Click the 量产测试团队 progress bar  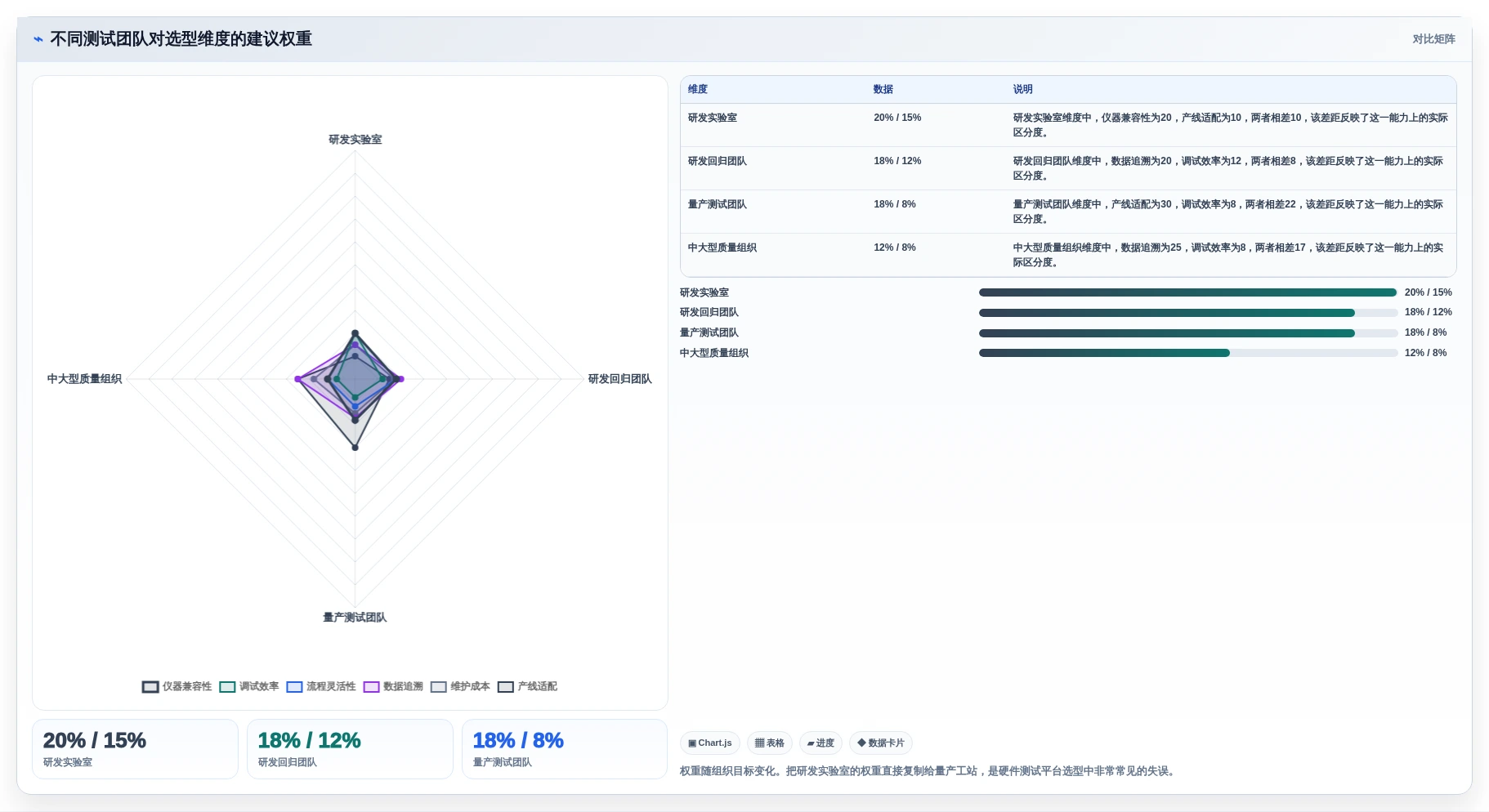coord(1188,332)
